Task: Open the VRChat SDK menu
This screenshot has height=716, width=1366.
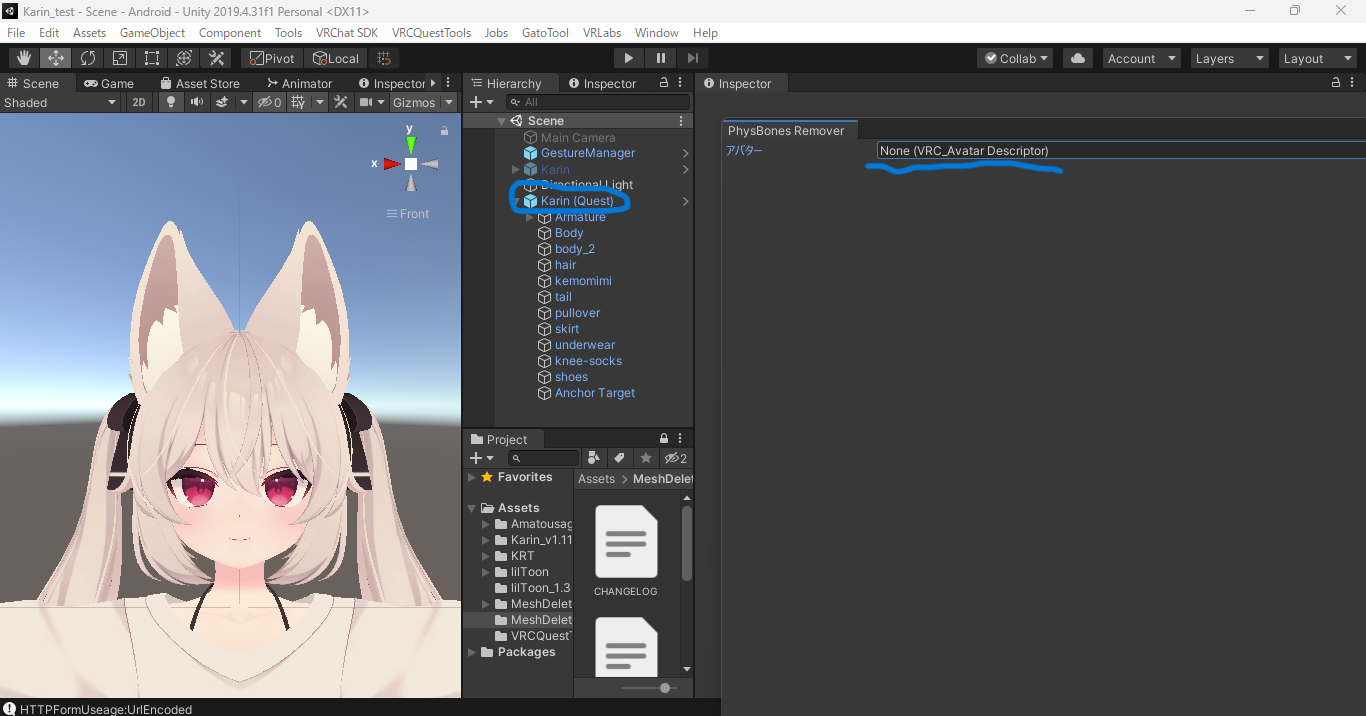Action: coord(347,32)
